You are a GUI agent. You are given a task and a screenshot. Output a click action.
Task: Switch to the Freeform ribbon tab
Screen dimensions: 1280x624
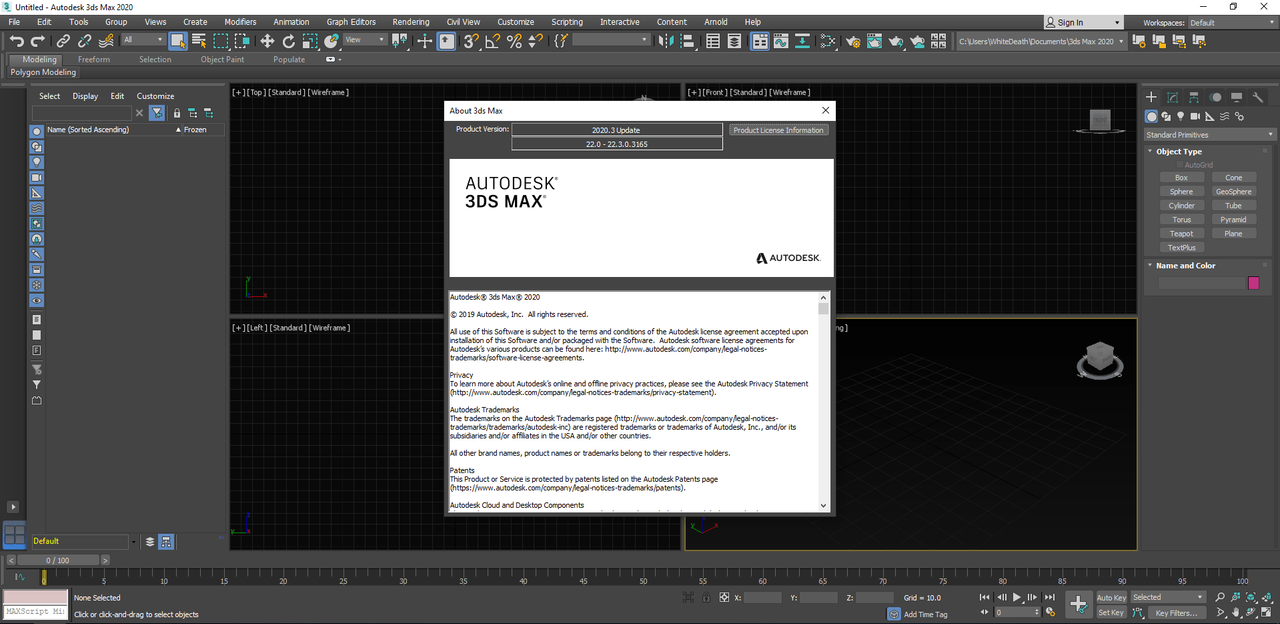coord(94,59)
